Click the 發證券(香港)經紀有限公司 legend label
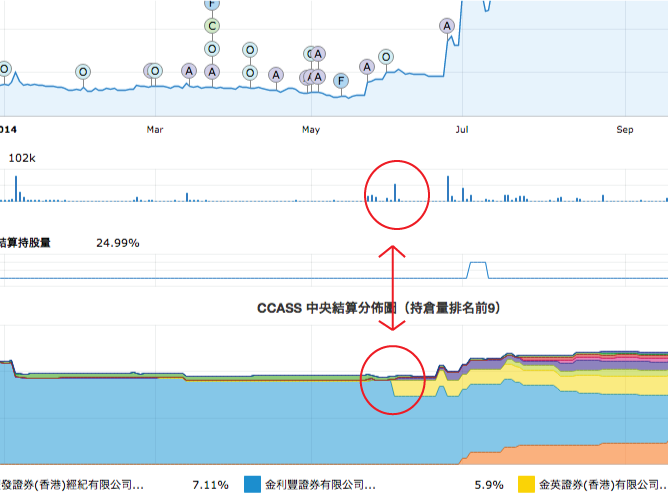This screenshot has height=502, width=668. (72, 485)
